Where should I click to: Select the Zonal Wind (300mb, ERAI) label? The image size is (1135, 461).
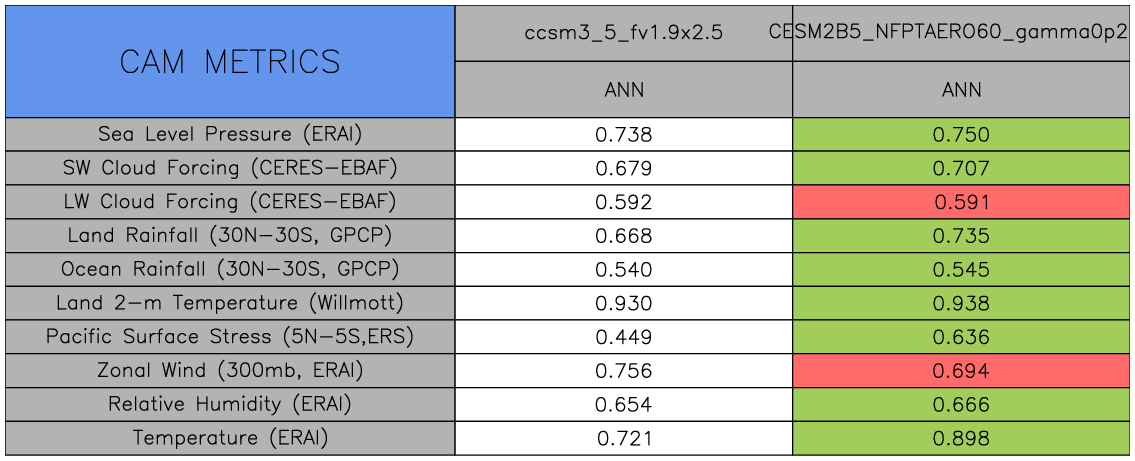[230, 371]
